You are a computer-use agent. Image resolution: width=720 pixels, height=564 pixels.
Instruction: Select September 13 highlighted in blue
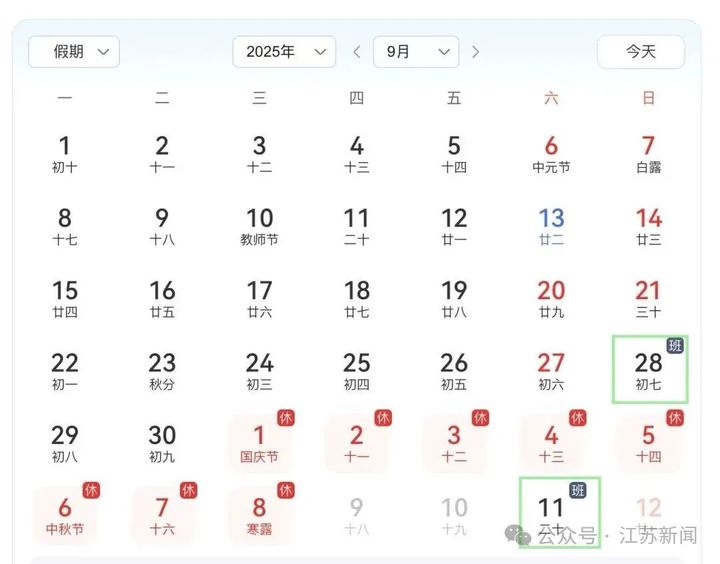point(551,226)
